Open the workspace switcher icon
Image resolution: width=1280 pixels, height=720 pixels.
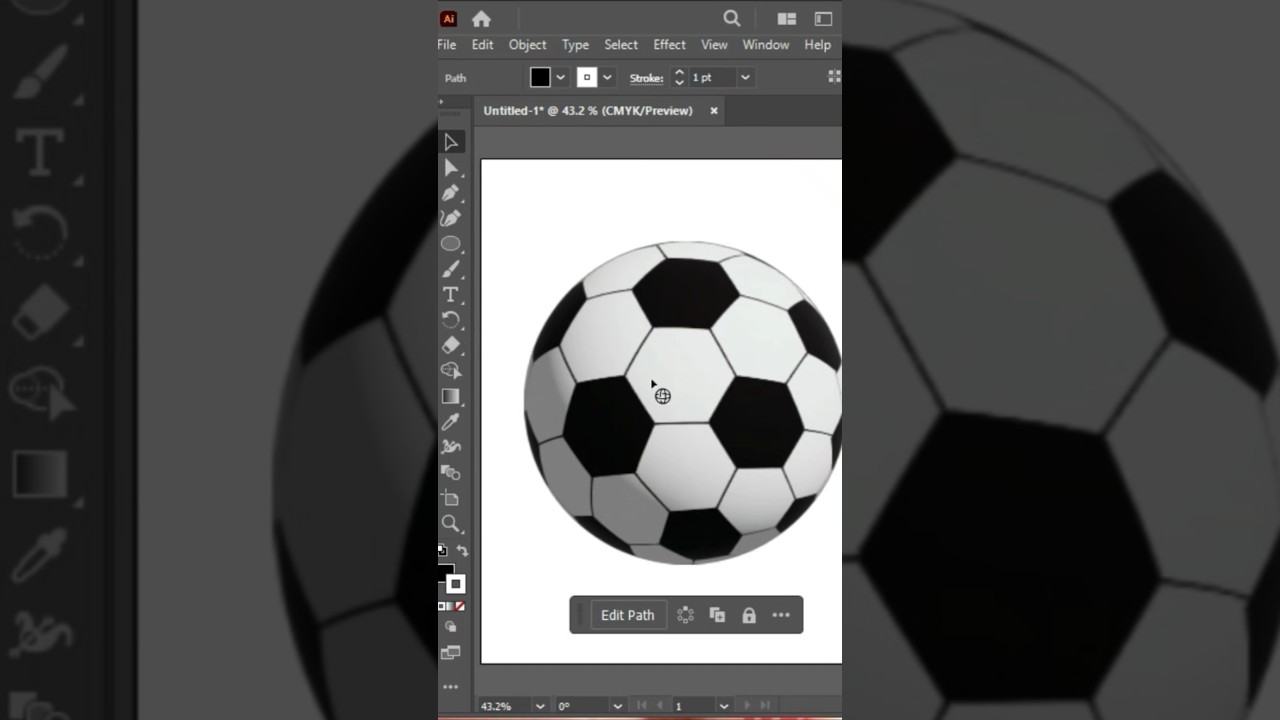click(x=823, y=19)
